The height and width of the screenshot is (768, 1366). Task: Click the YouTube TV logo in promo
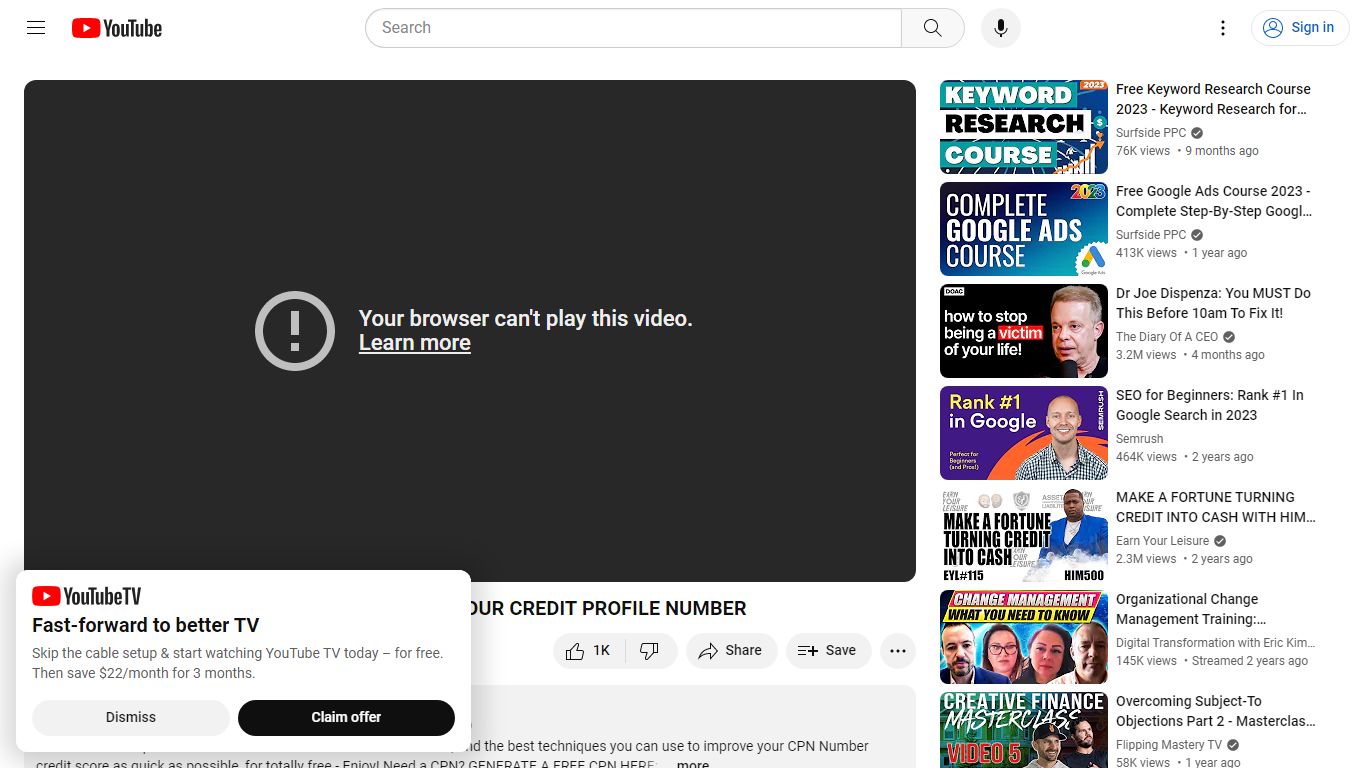(87, 597)
